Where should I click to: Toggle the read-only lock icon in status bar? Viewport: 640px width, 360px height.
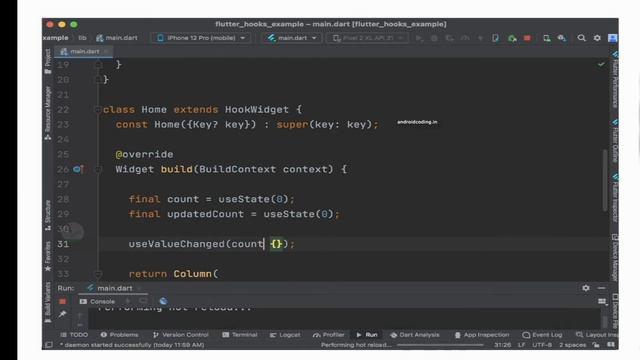596,345
